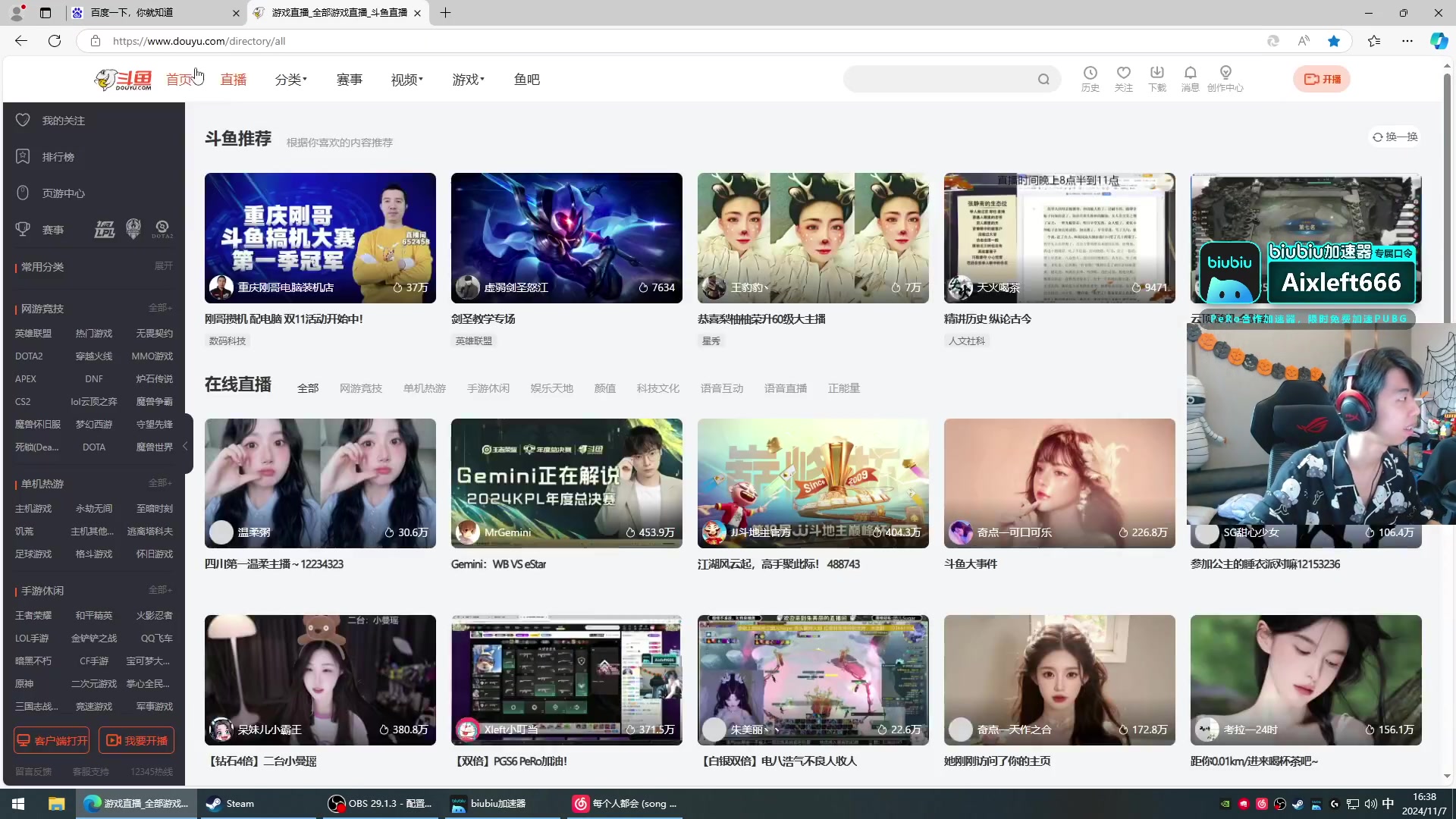
Task: Open OBS 29.1.3 from the taskbar
Action: 379,804
